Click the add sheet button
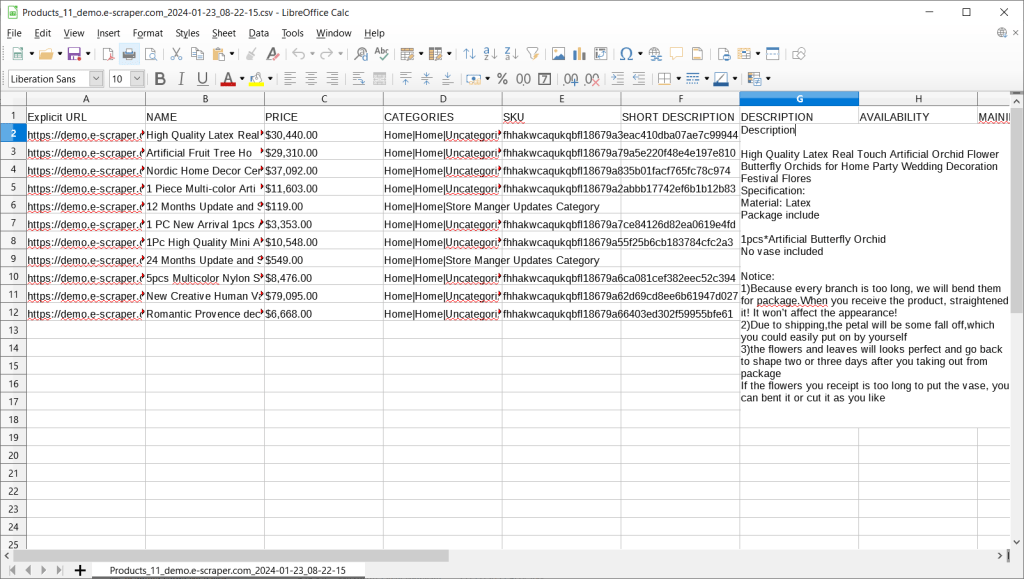 (x=80, y=570)
